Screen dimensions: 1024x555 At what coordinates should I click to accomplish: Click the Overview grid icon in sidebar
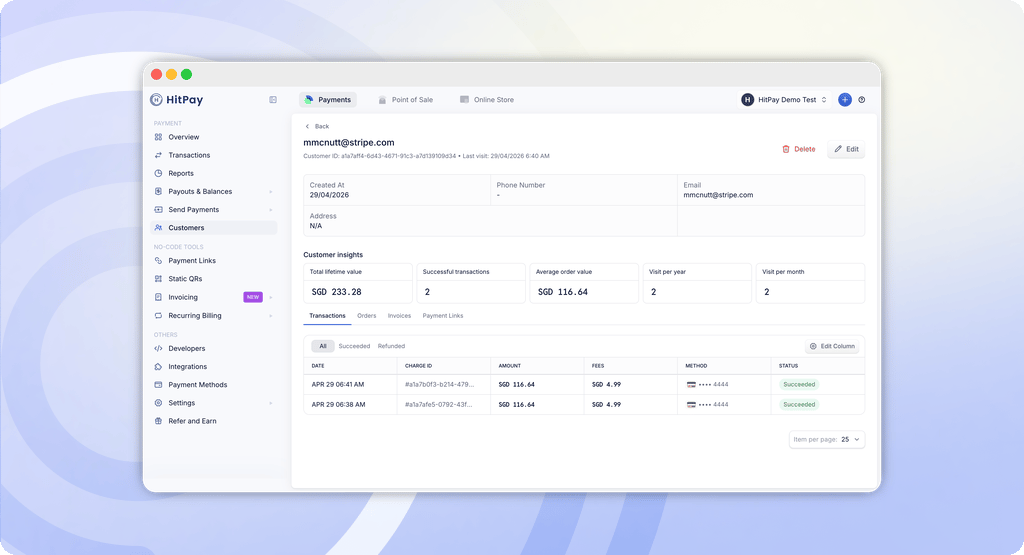[158, 137]
